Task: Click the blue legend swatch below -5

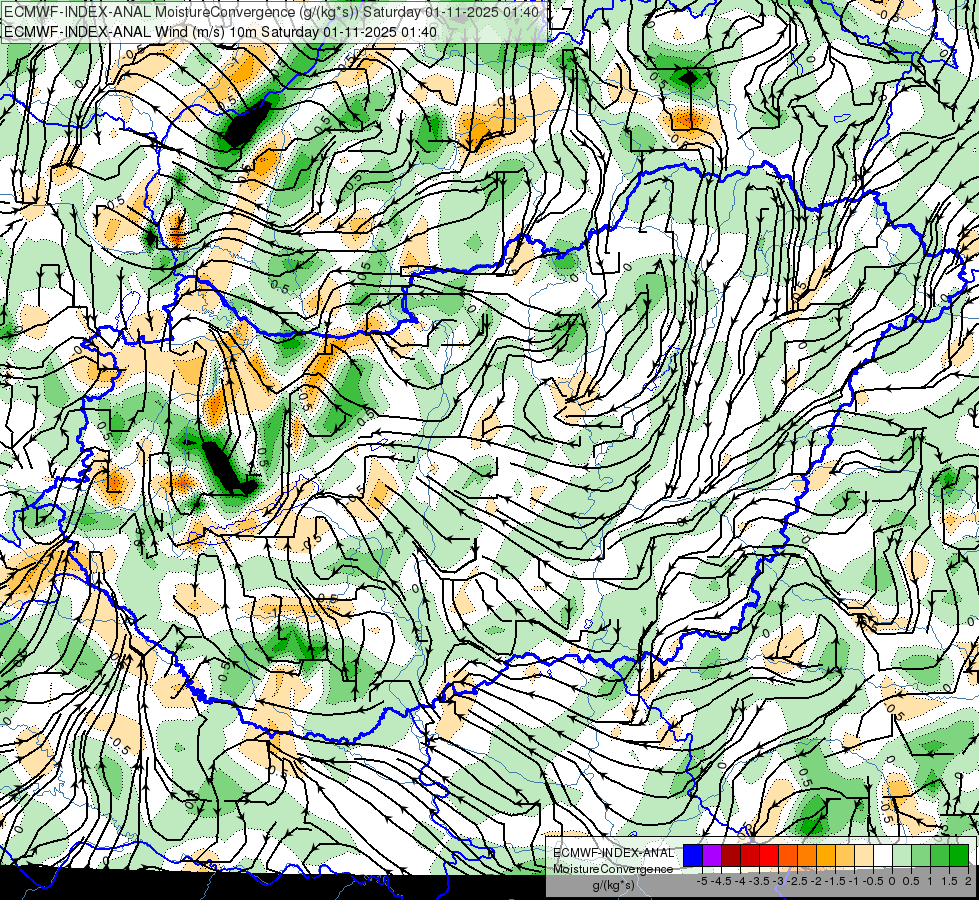Action: 693,856
